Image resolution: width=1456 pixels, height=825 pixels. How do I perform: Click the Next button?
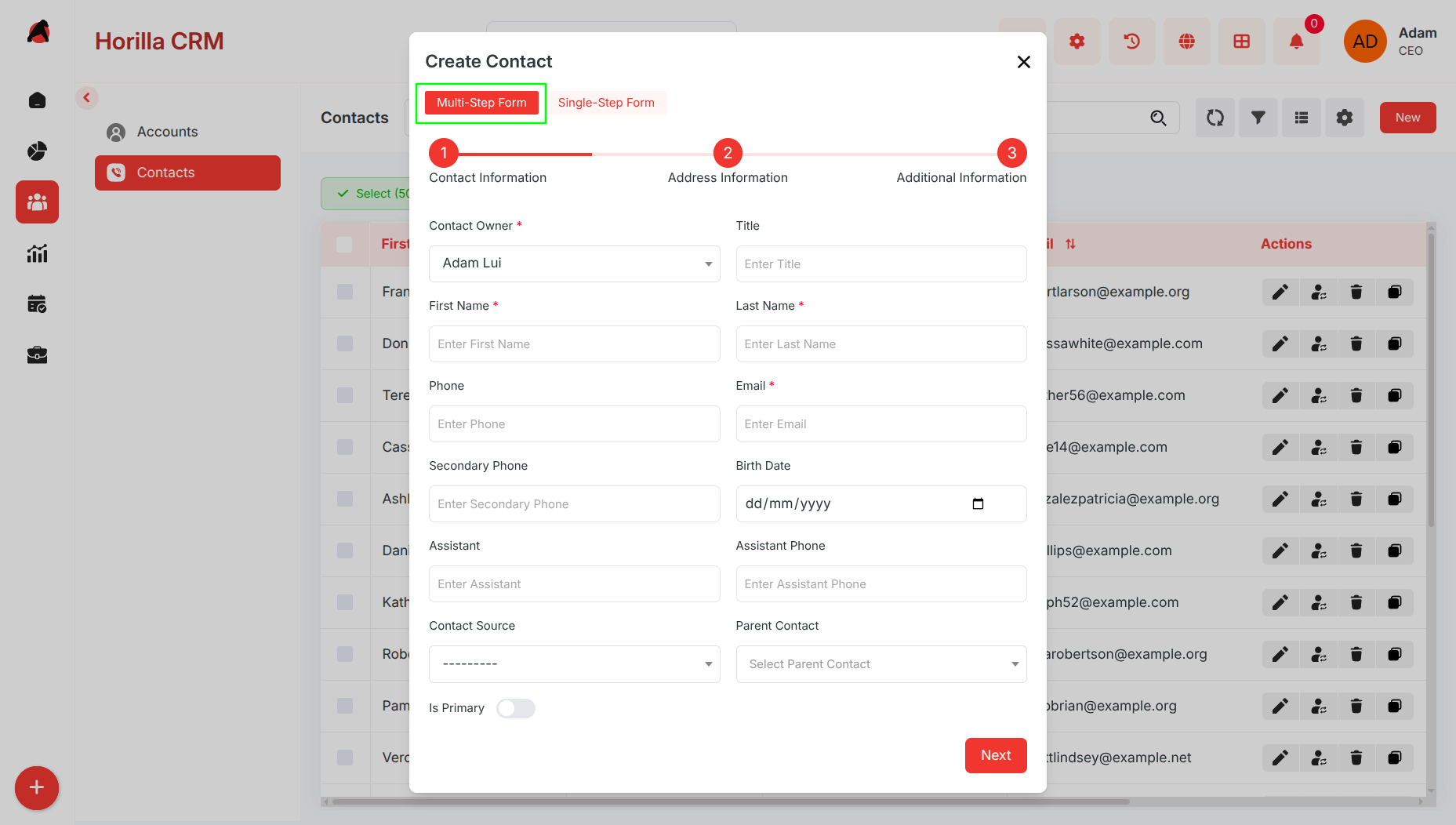coord(996,755)
